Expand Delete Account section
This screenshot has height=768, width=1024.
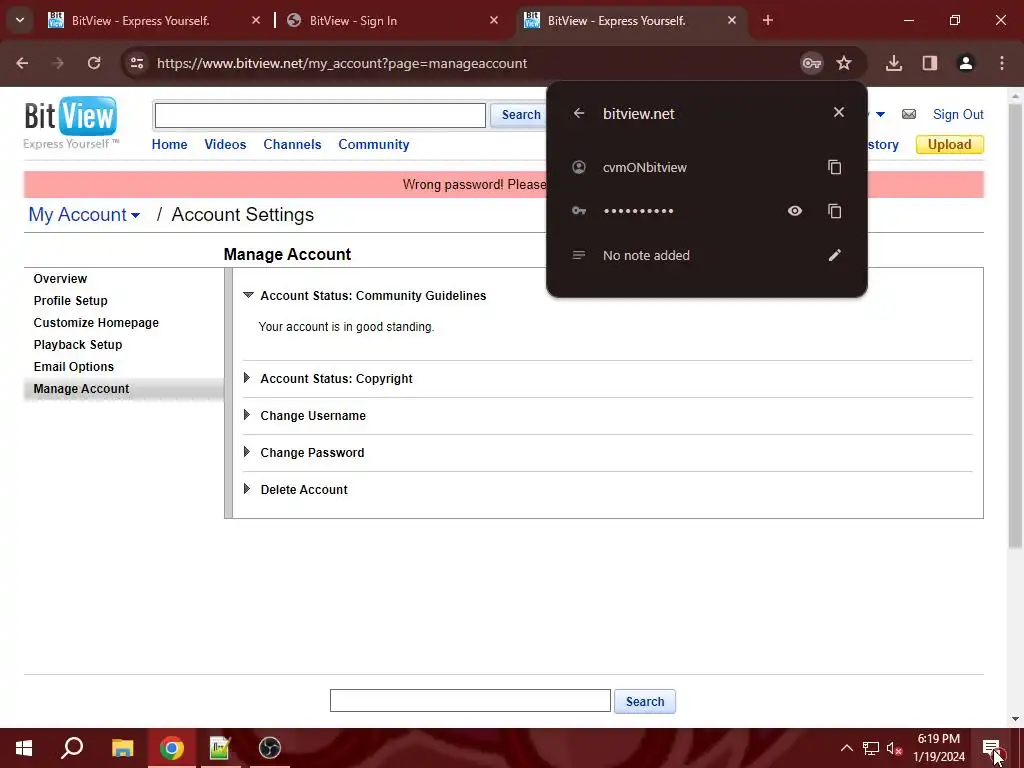tap(304, 490)
